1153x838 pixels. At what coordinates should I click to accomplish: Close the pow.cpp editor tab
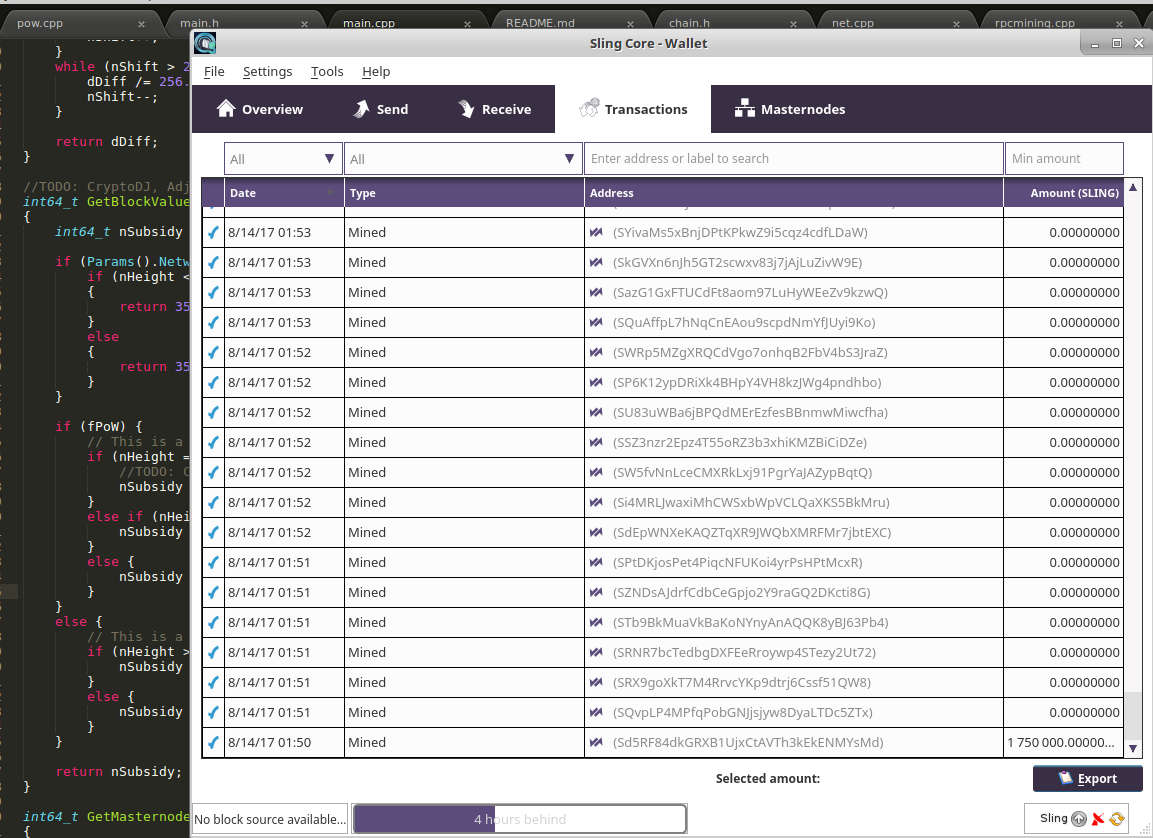coord(141,24)
